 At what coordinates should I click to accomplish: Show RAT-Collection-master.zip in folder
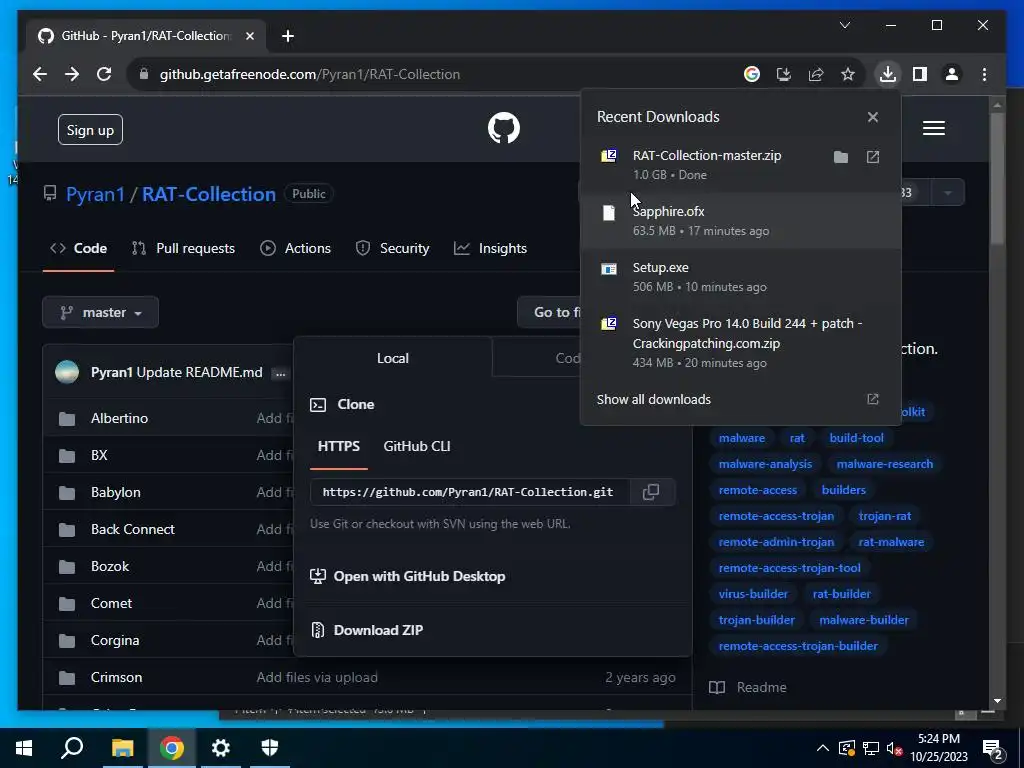pyautogui.click(x=840, y=157)
